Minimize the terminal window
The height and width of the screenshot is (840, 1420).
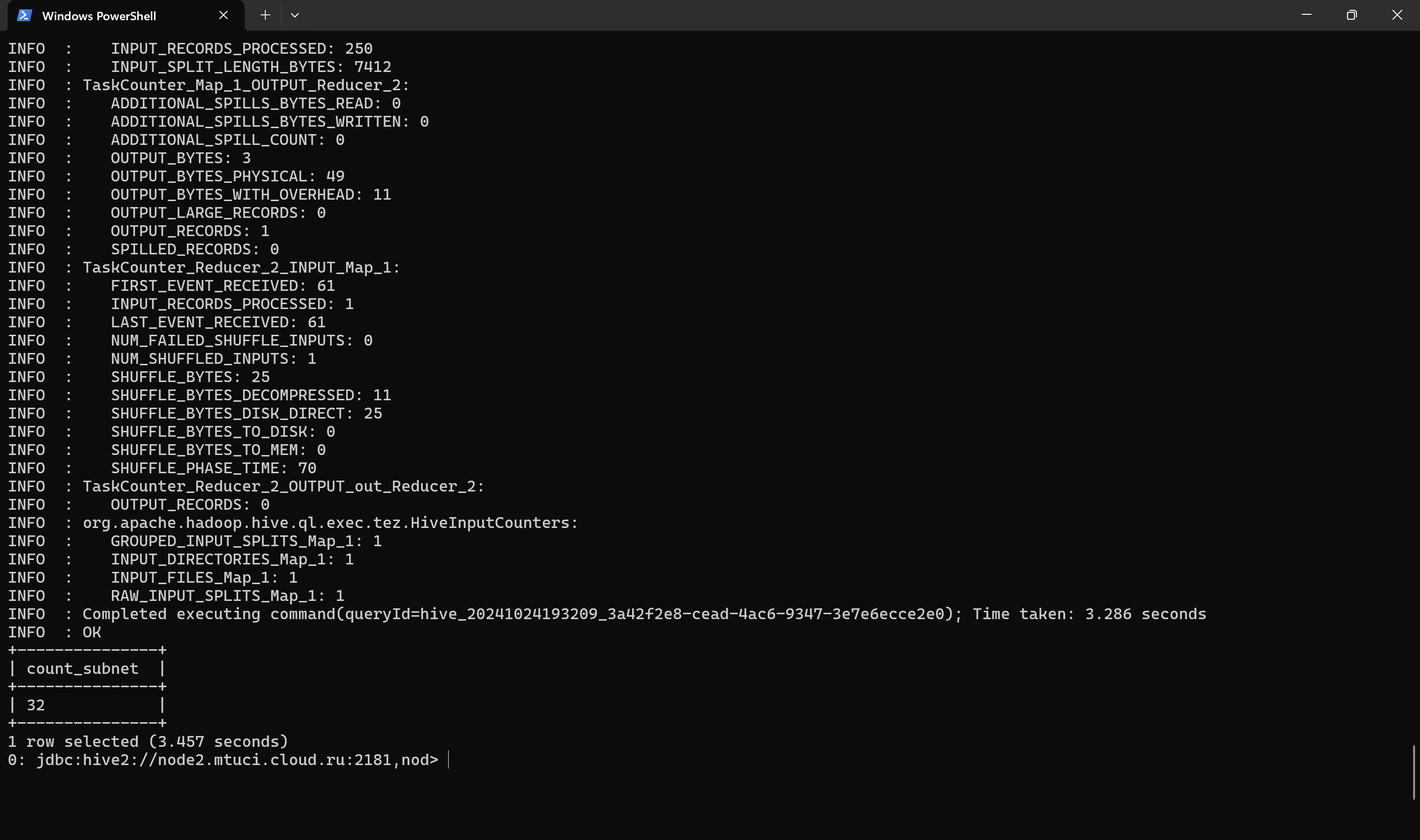[1306, 15]
